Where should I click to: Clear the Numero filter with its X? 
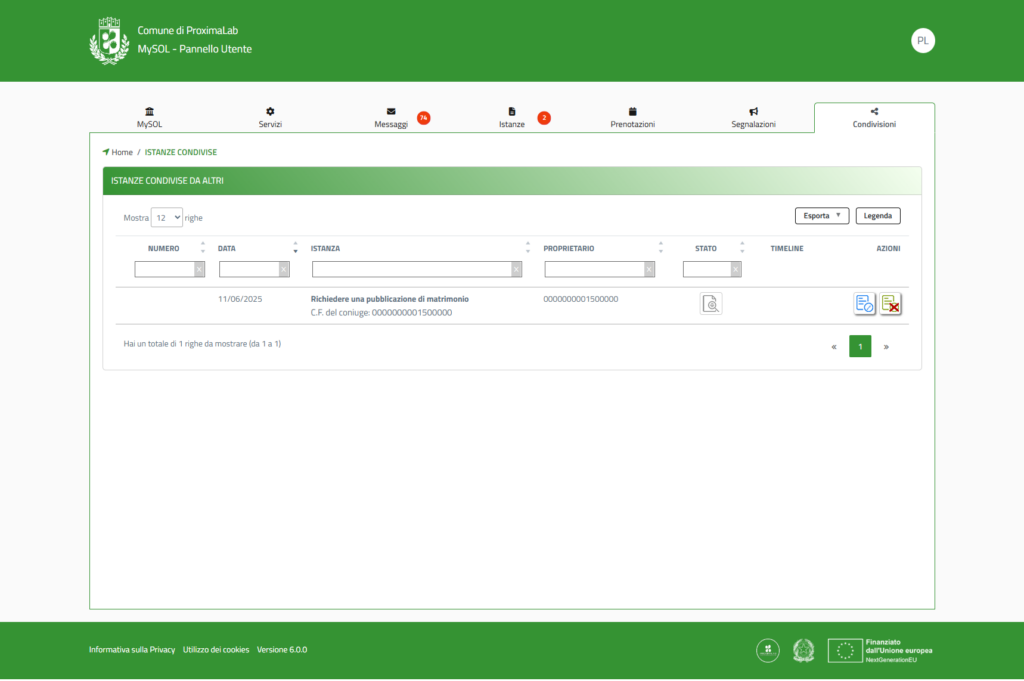point(199,269)
